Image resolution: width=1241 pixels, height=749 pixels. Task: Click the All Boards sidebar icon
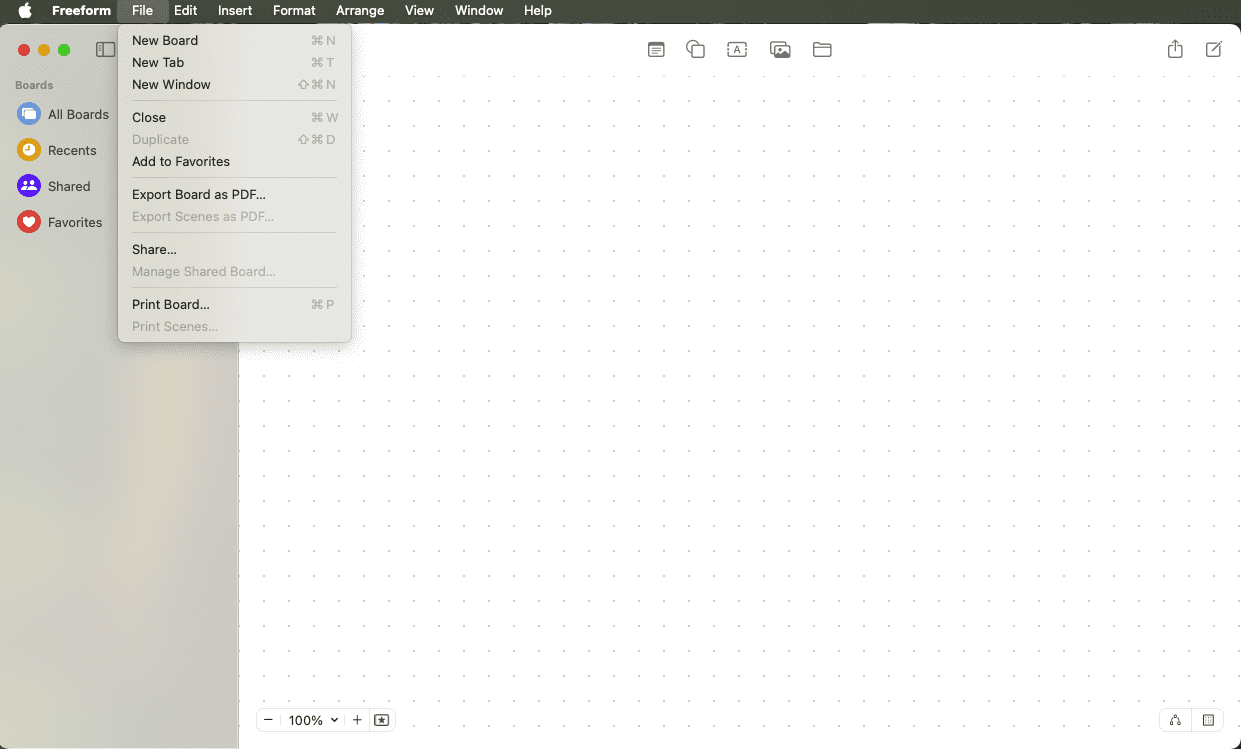(x=29, y=114)
